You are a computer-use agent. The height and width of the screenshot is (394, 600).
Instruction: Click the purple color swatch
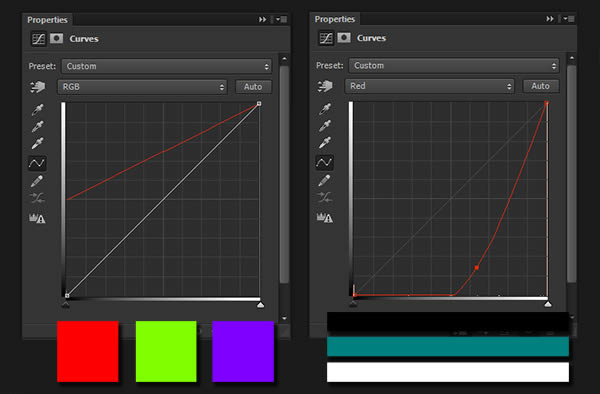click(243, 351)
